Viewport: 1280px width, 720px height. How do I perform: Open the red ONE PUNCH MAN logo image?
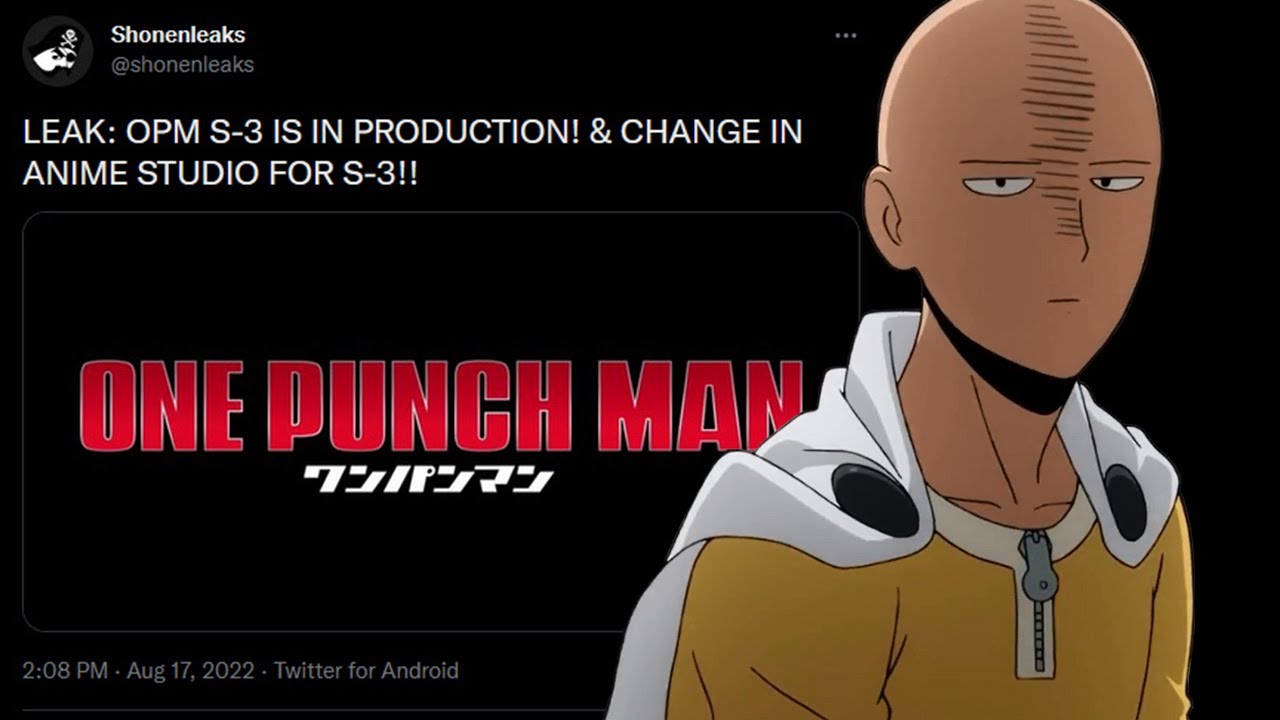click(x=440, y=405)
